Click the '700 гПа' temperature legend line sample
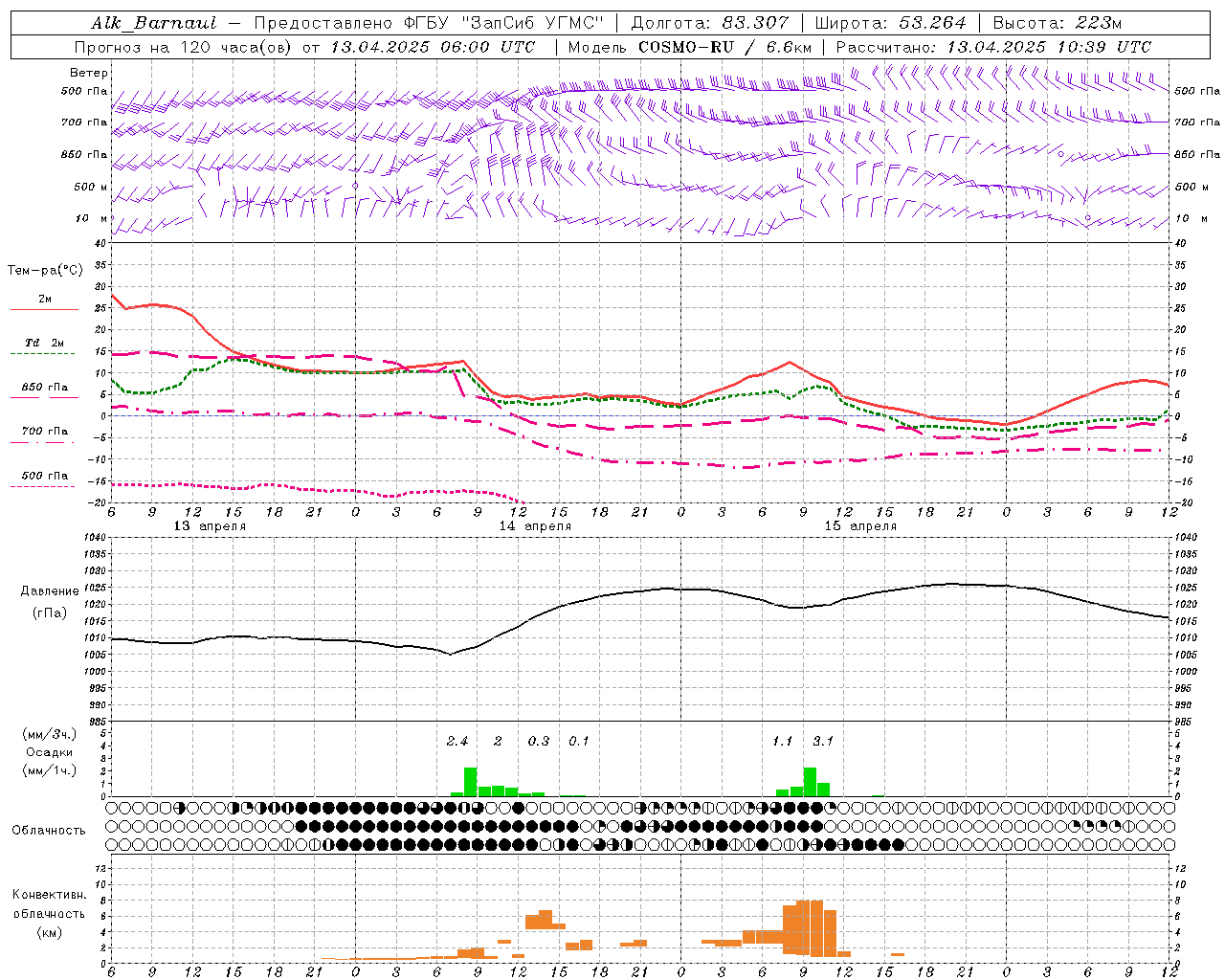Viewport: 1225px width, 980px height. (44, 442)
